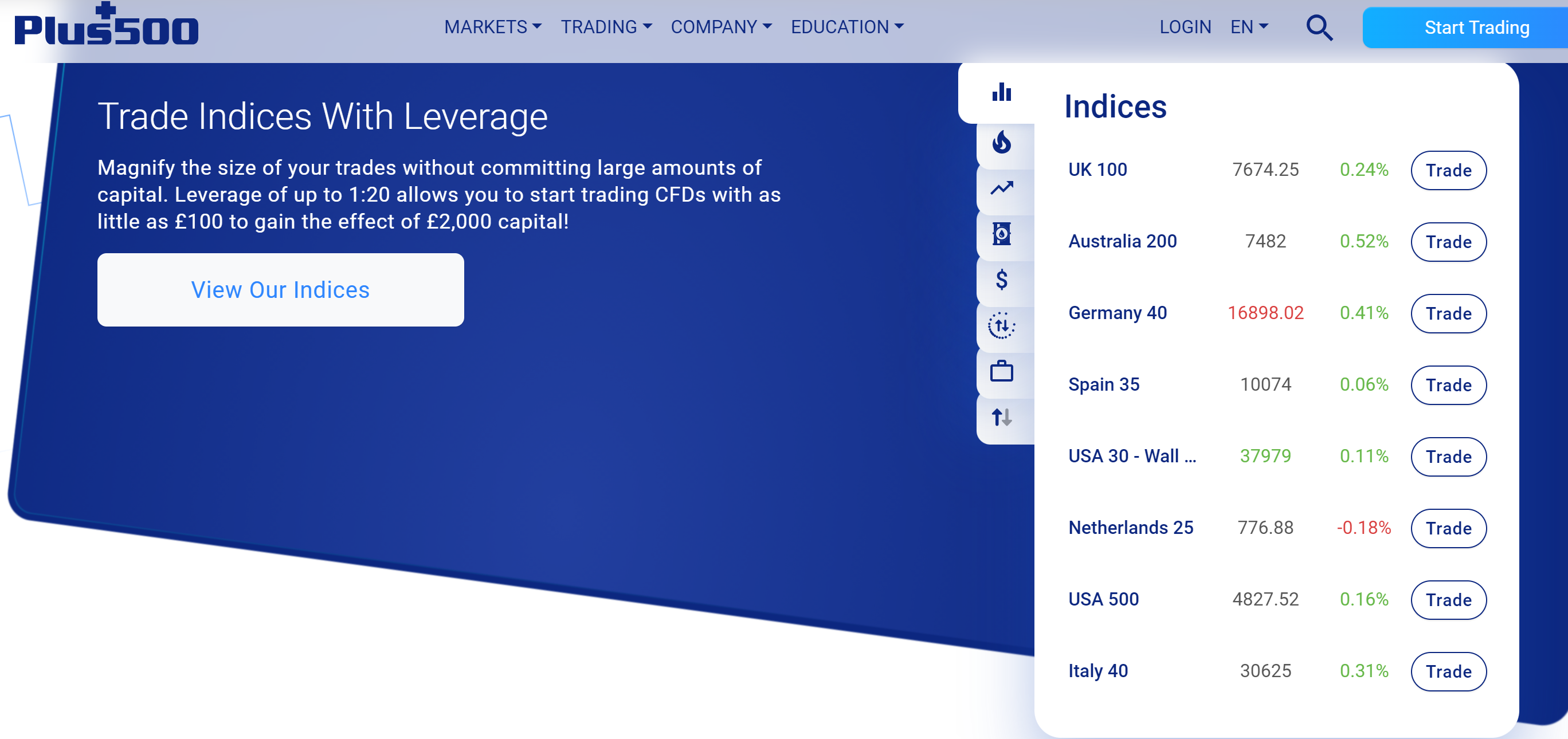Open the EN language dropdown
Viewport: 1568px width, 739px height.
(1249, 27)
